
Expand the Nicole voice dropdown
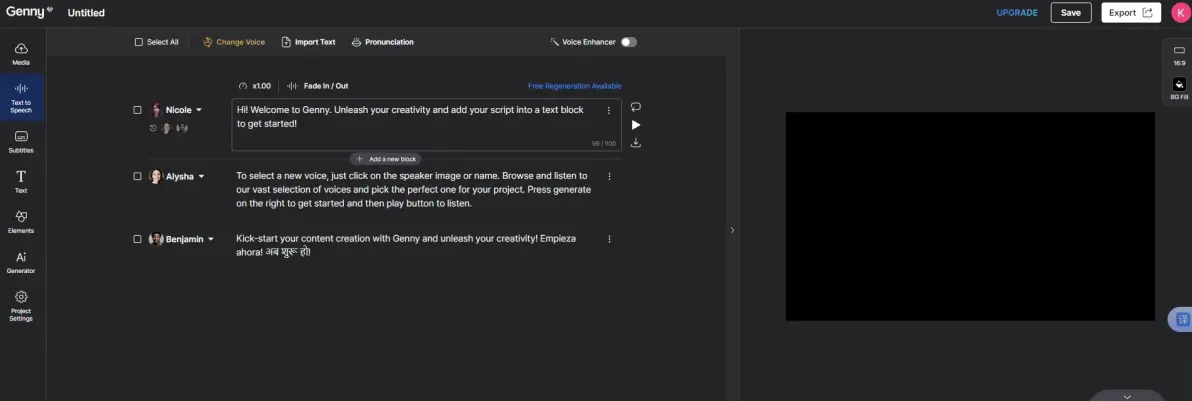tap(199, 110)
